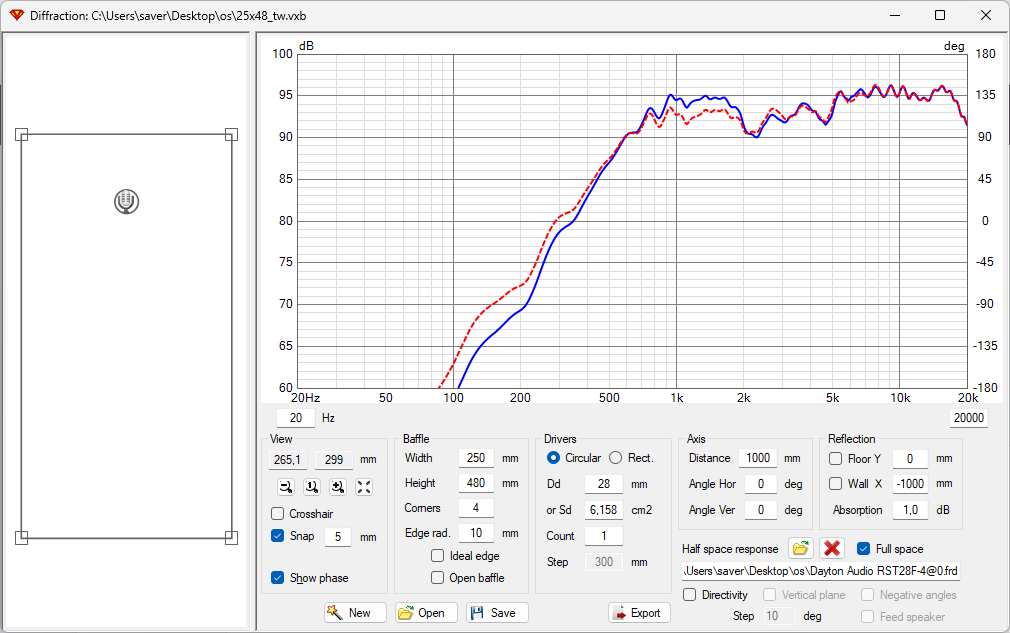Enable Floor Y reflection checkbox
This screenshot has width=1010, height=633.
835,458
